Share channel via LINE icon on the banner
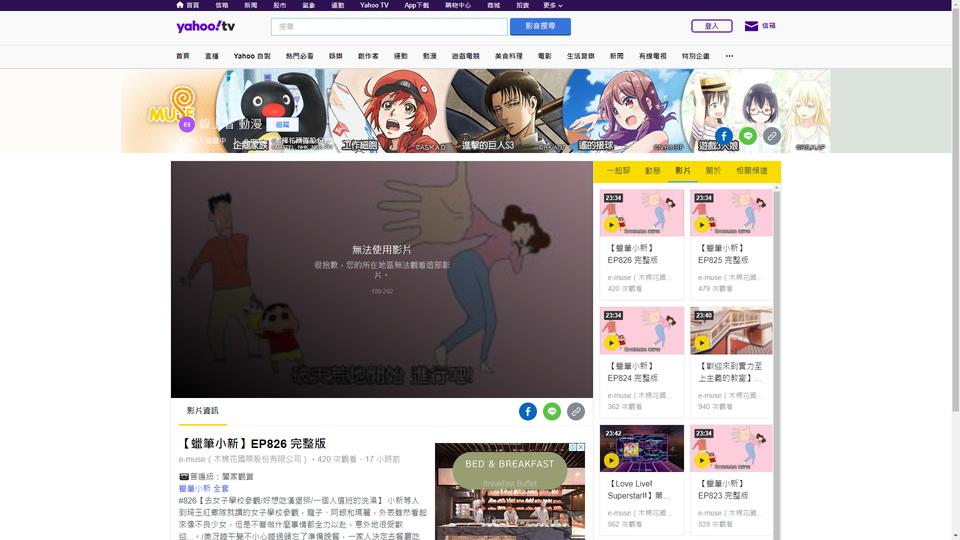The width and height of the screenshot is (960, 540). (748, 136)
